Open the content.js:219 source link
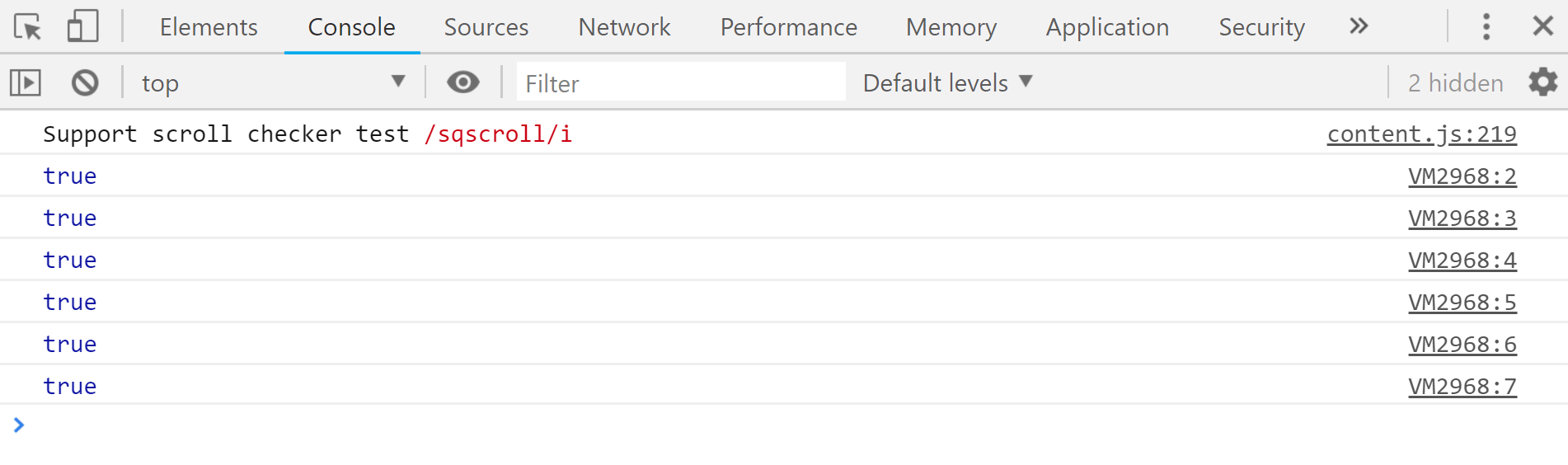1568x465 pixels. pyautogui.click(x=1421, y=134)
